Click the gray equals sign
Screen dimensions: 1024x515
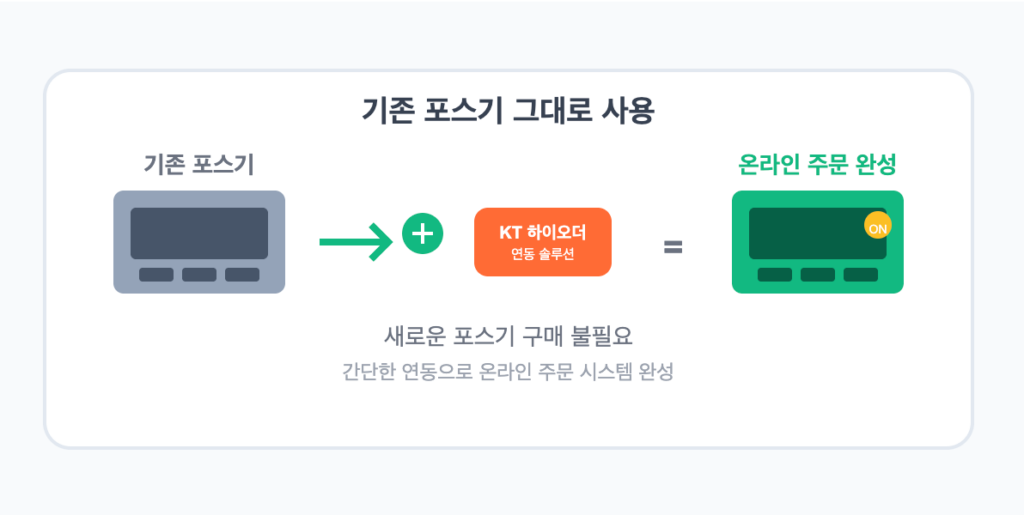(673, 247)
